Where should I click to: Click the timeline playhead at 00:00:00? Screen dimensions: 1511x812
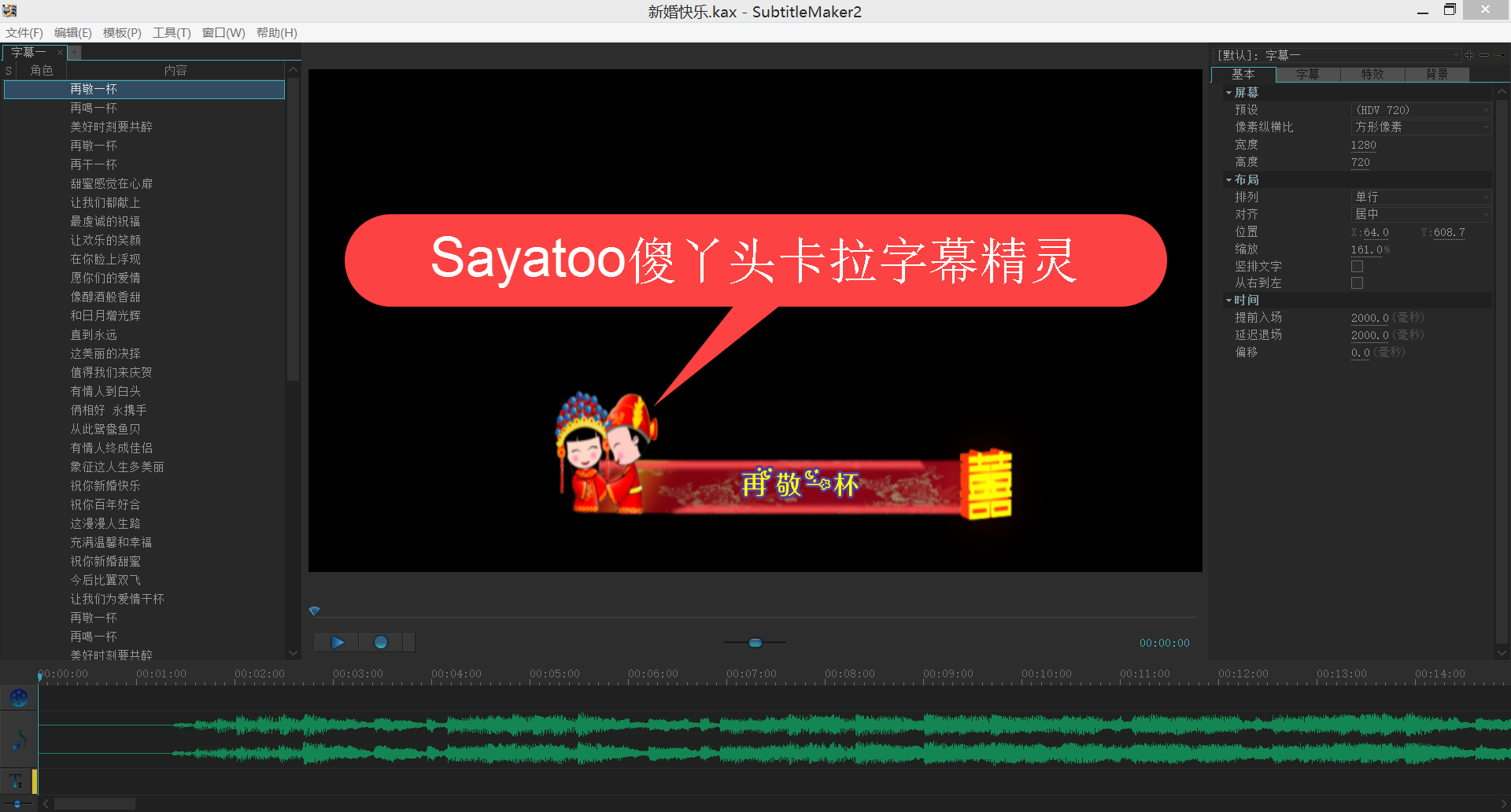pyautogui.click(x=40, y=676)
